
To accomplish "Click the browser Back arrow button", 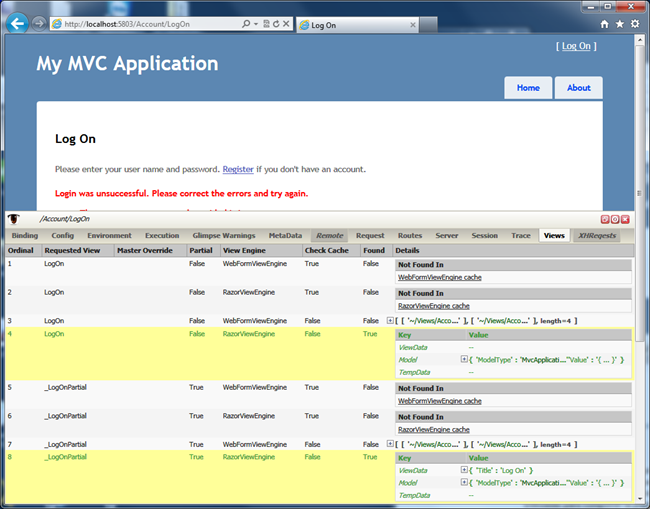I will [x=17, y=23].
